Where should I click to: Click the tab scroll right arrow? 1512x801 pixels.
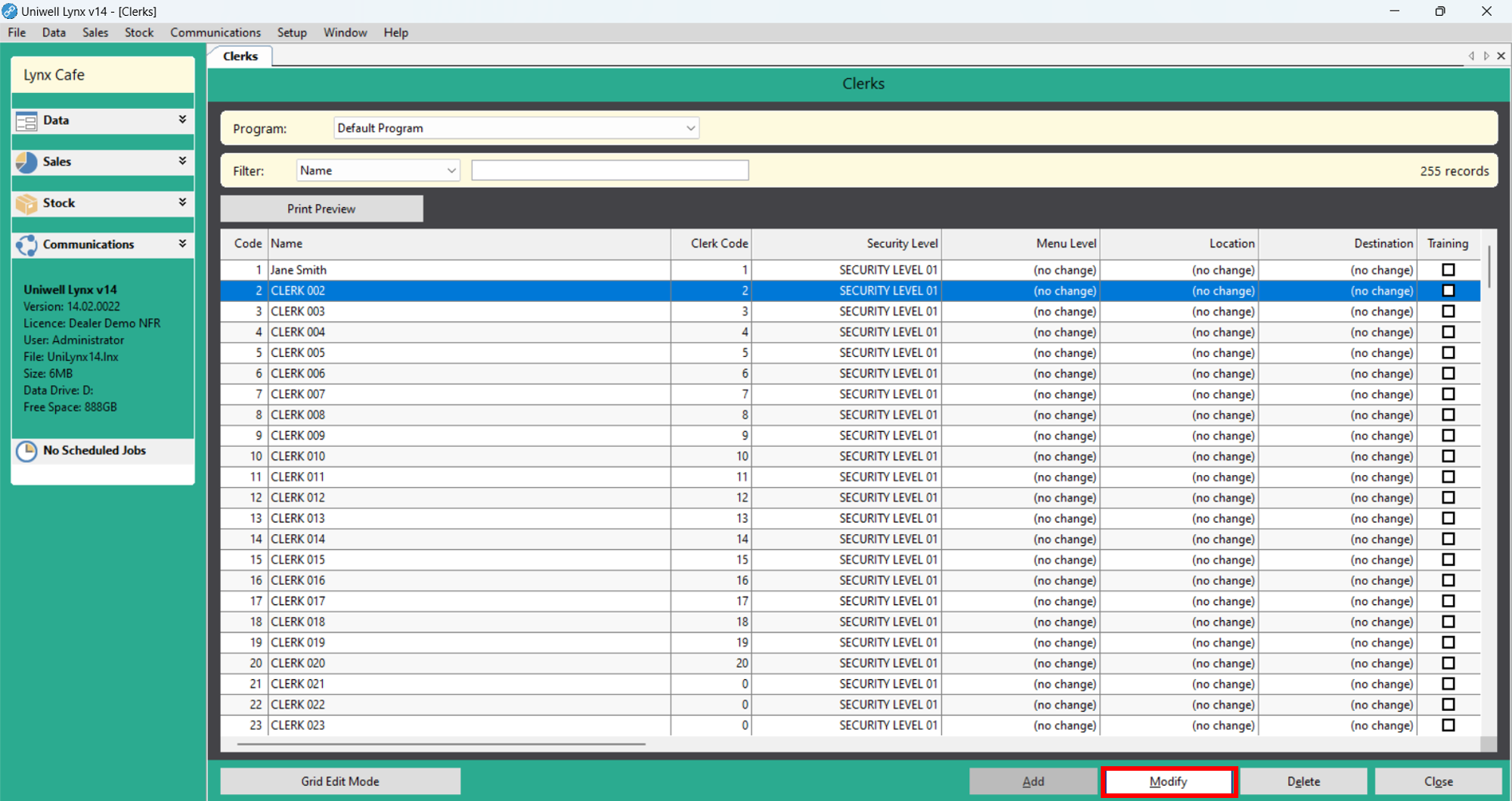point(1486,56)
